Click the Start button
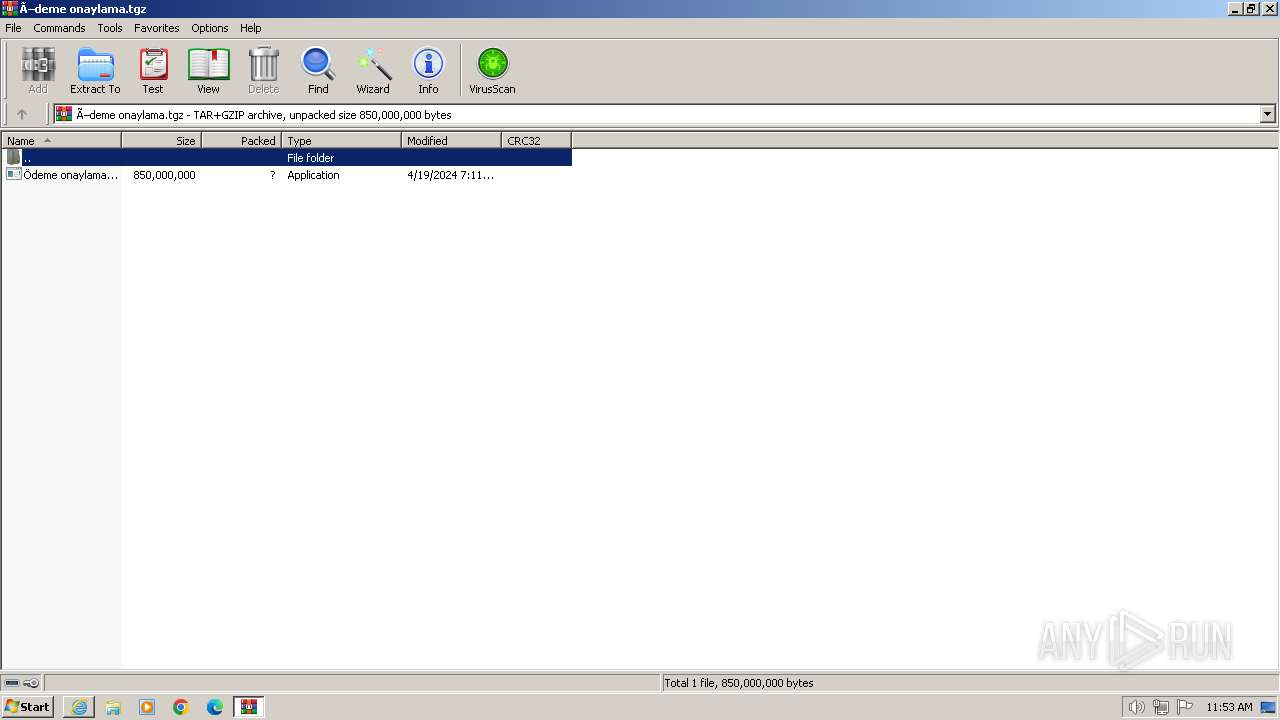The width and height of the screenshot is (1280, 720). pos(28,707)
